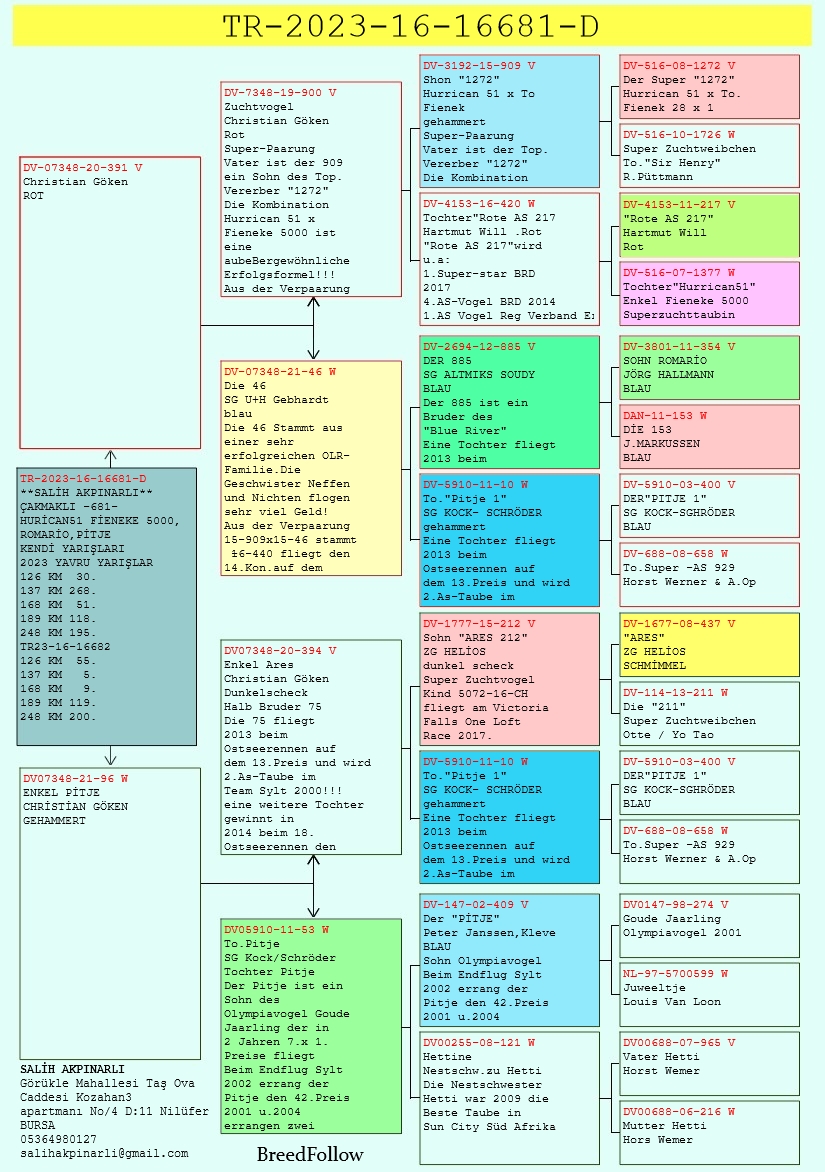Image resolution: width=825 pixels, height=1172 pixels.
Task: Click ring NL-97-5700599 W
Action: (676, 974)
